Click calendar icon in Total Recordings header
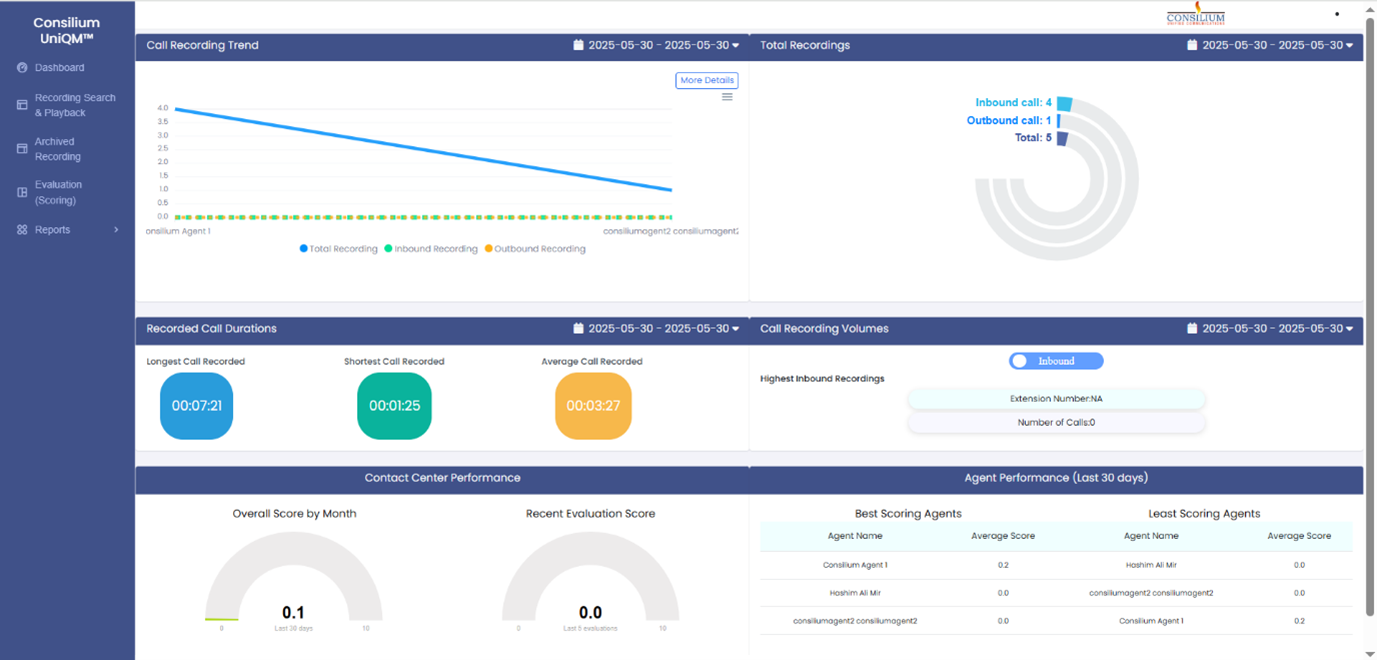 click(x=1192, y=45)
